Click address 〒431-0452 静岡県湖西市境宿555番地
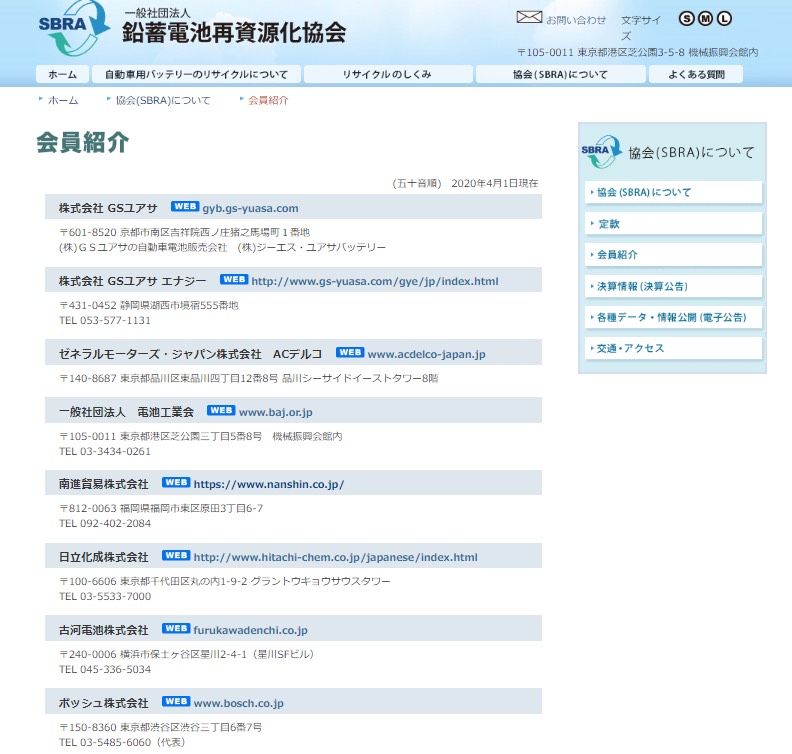This screenshot has width=792, height=754. pos(149,305)
